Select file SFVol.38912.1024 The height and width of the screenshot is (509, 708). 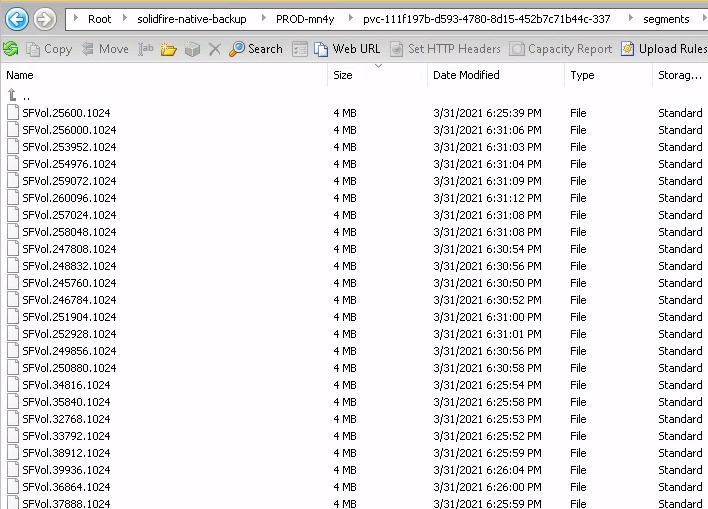coord(66,453)
